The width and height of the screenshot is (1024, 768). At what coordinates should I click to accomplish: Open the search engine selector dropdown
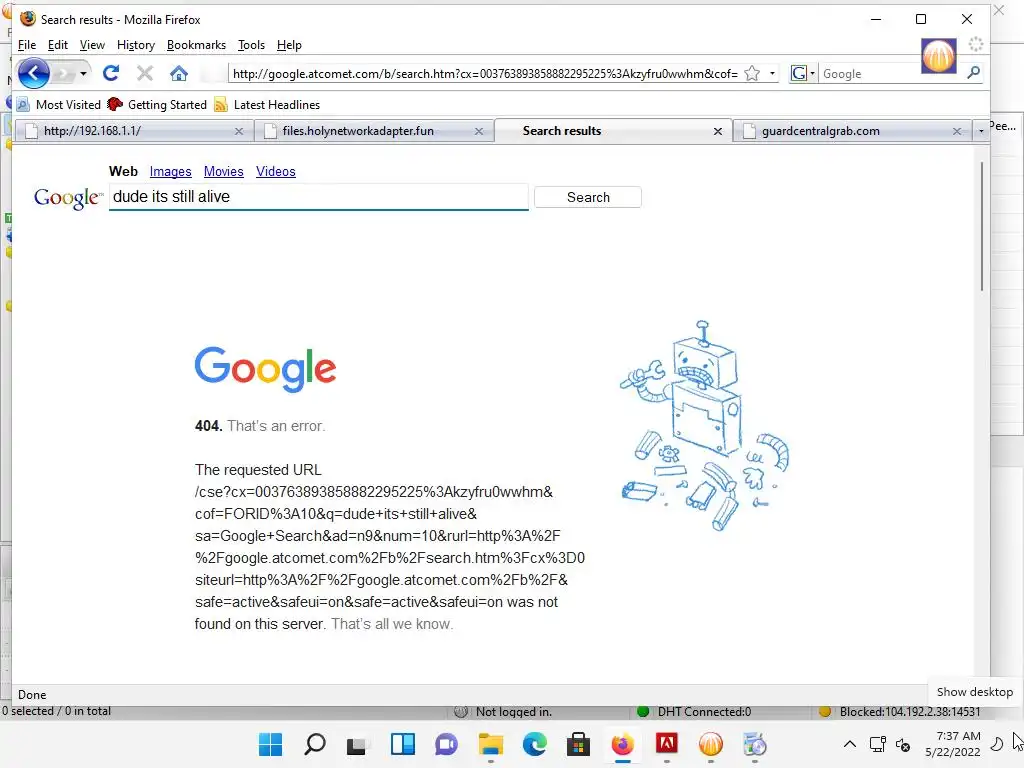coord(803,73)
